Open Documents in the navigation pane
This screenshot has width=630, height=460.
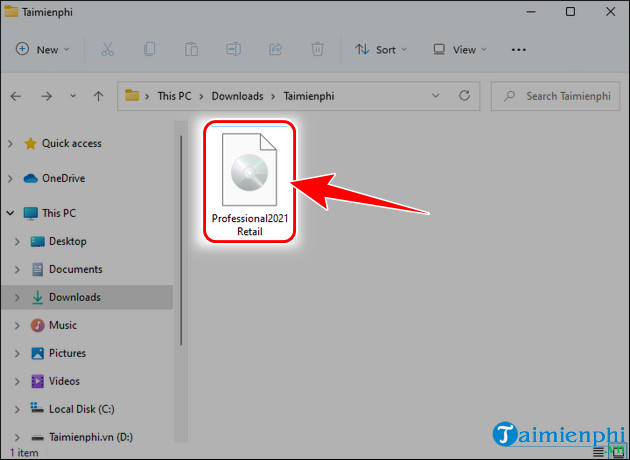point(76,269)
